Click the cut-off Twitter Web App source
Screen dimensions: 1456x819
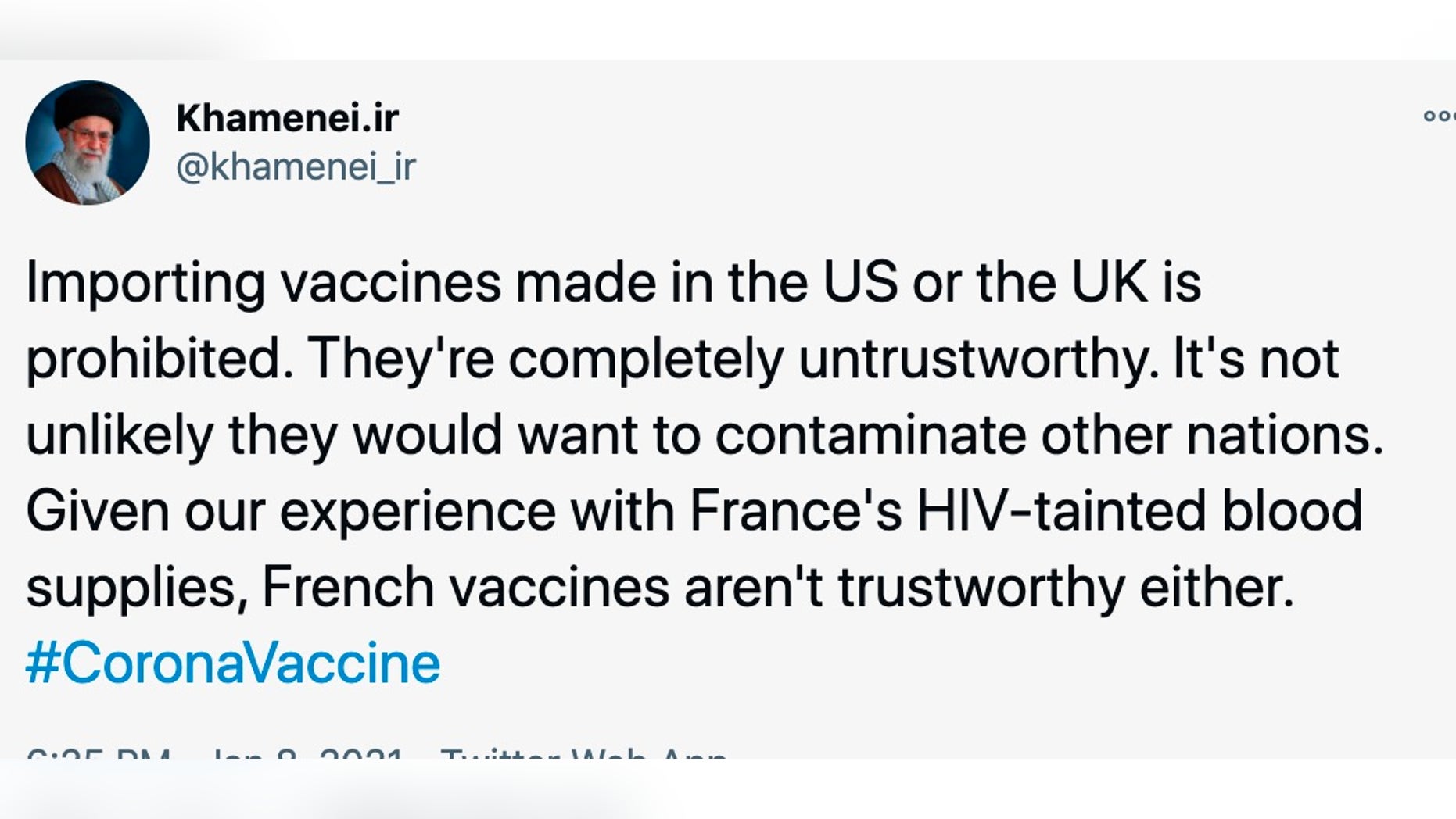[583, 755]
